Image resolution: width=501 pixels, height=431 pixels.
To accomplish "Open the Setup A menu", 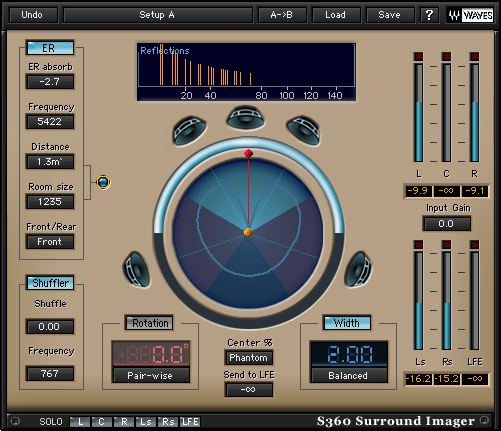I will (x=158, y=15).
